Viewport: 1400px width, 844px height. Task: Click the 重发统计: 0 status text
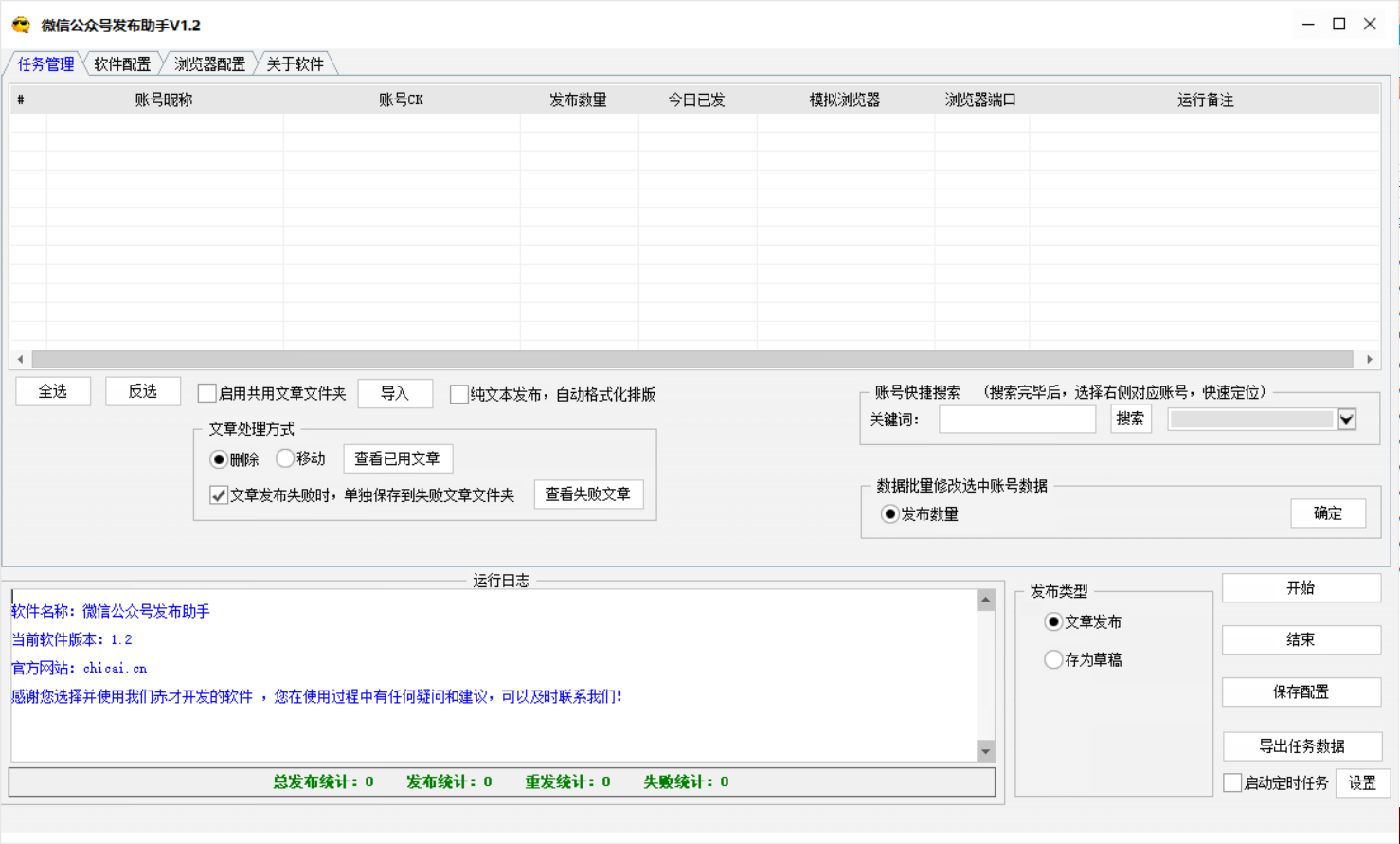(567, 781)
